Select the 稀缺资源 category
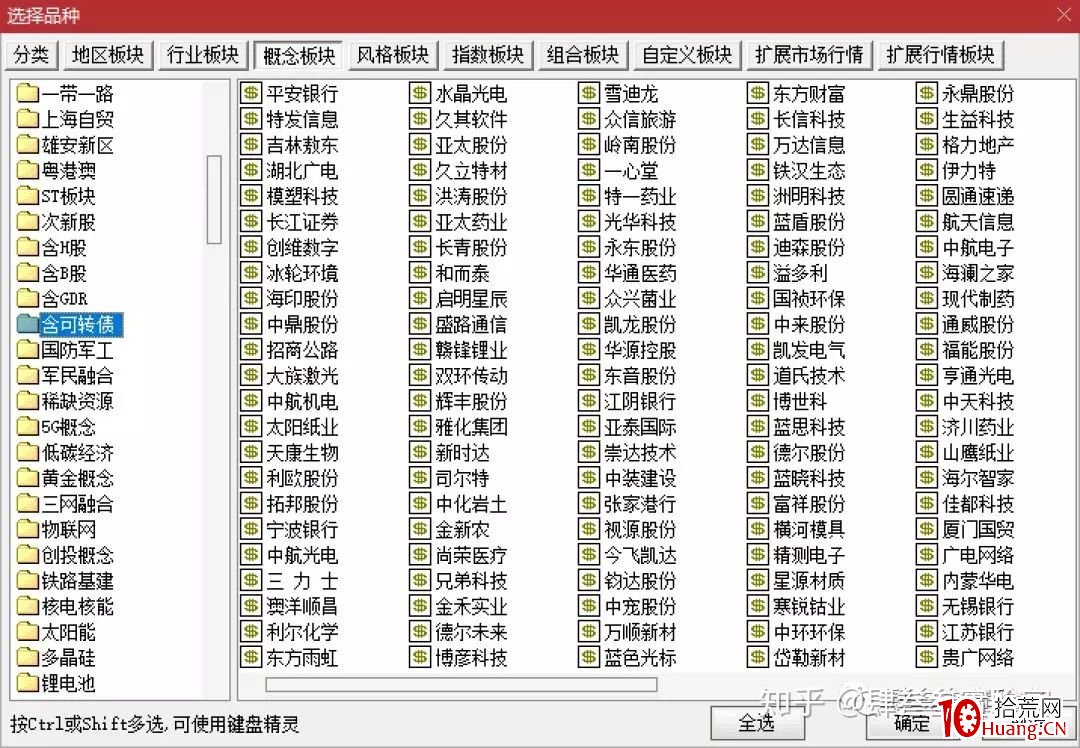The image size is (1080, 748). coord(77,401)
